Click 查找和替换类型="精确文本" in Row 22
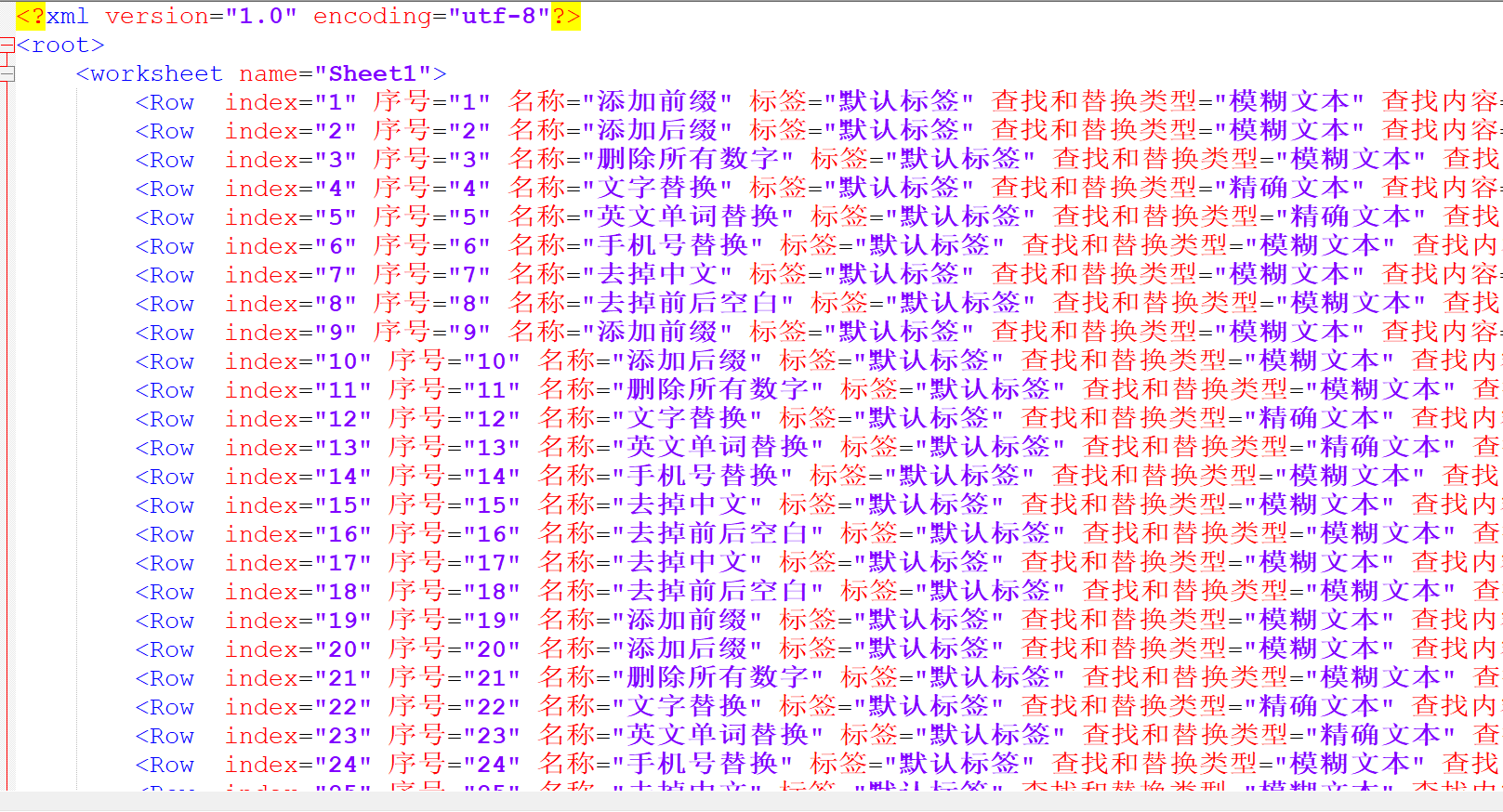The width and height of the screenshot is (1503, 812). click(x=1207, y=708)
